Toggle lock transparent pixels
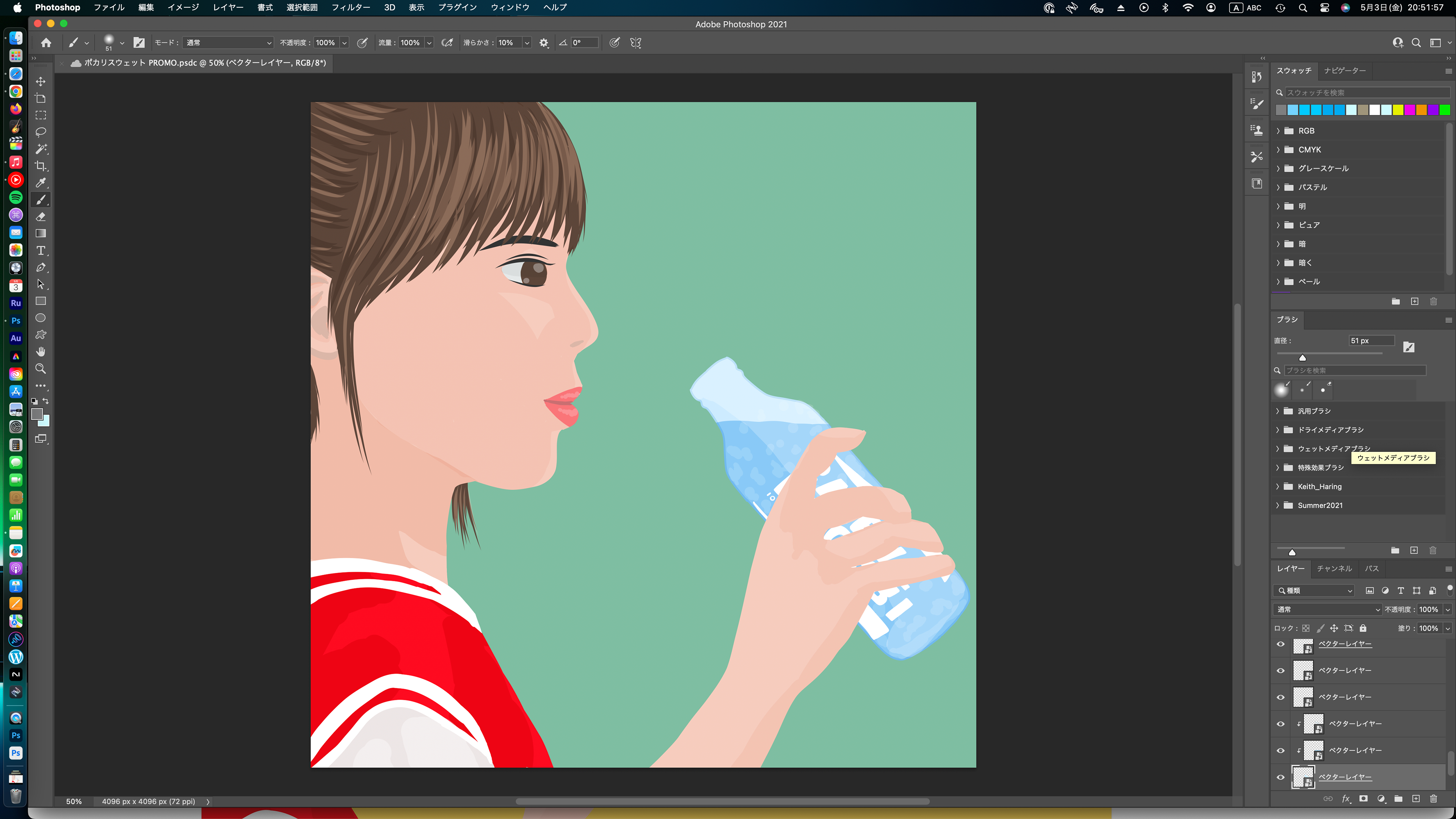This screenshot has height=819, width=1456. tap(1305, 628)
